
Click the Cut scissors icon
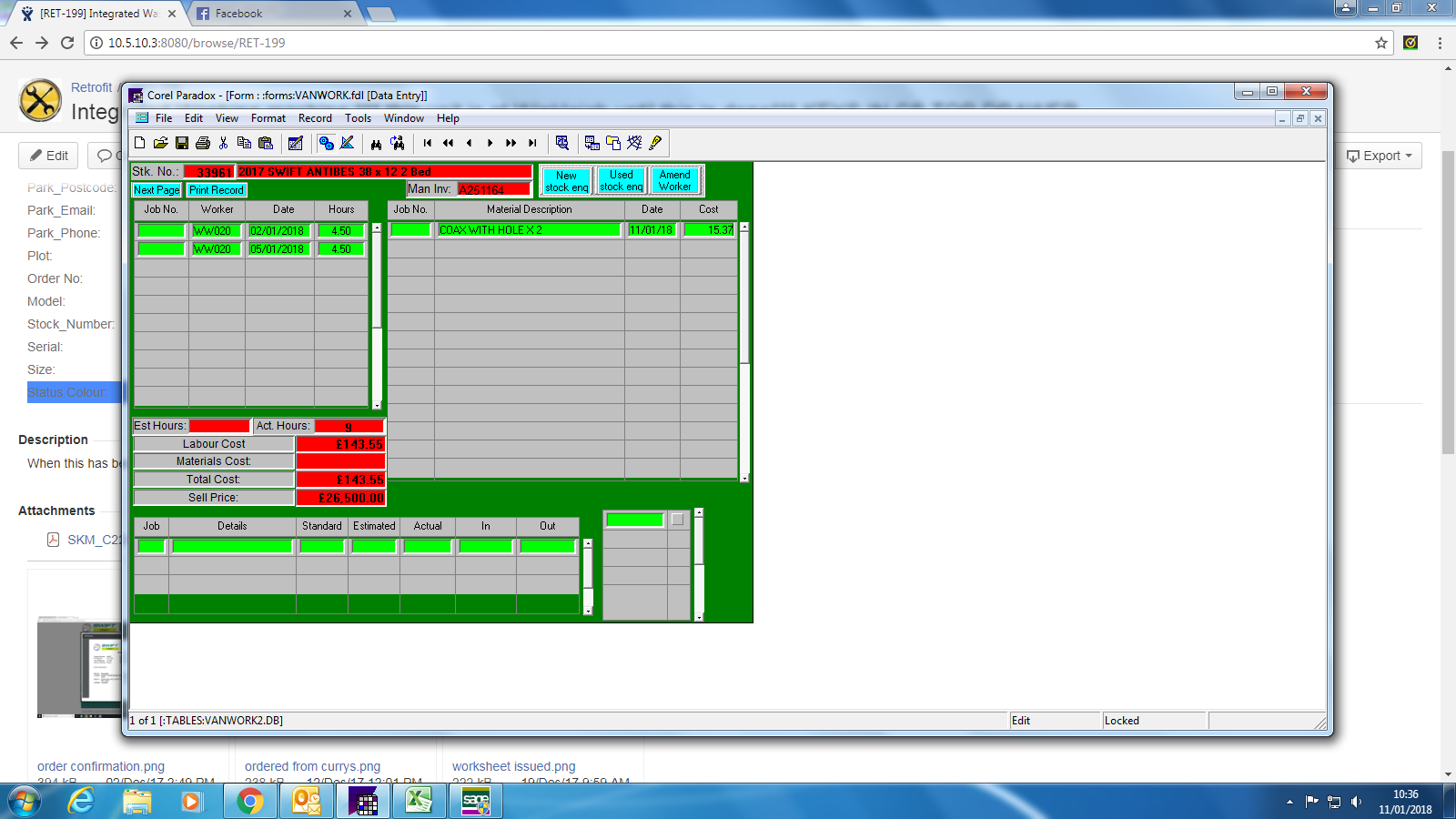224,143
